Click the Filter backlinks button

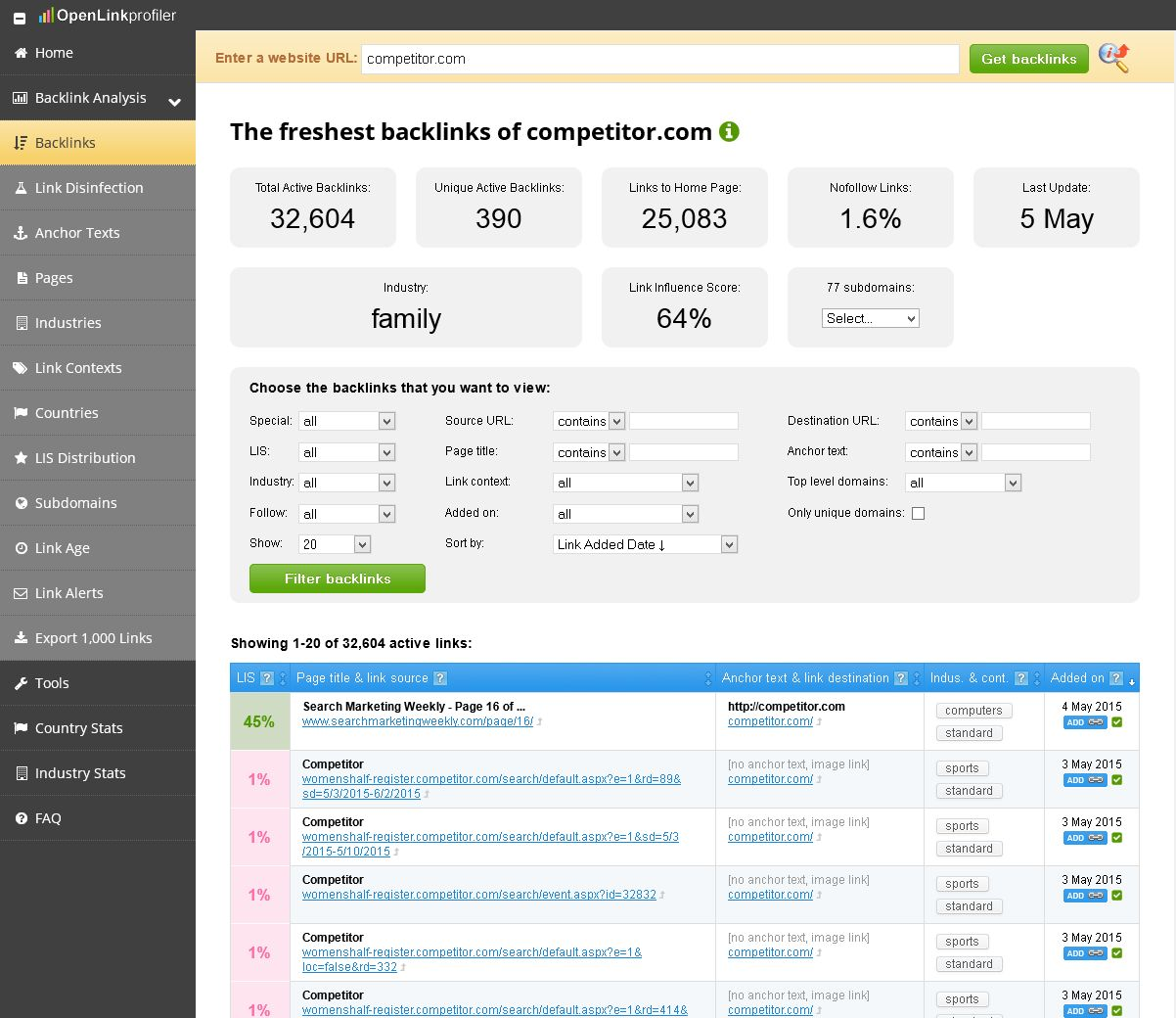point(338,578)
